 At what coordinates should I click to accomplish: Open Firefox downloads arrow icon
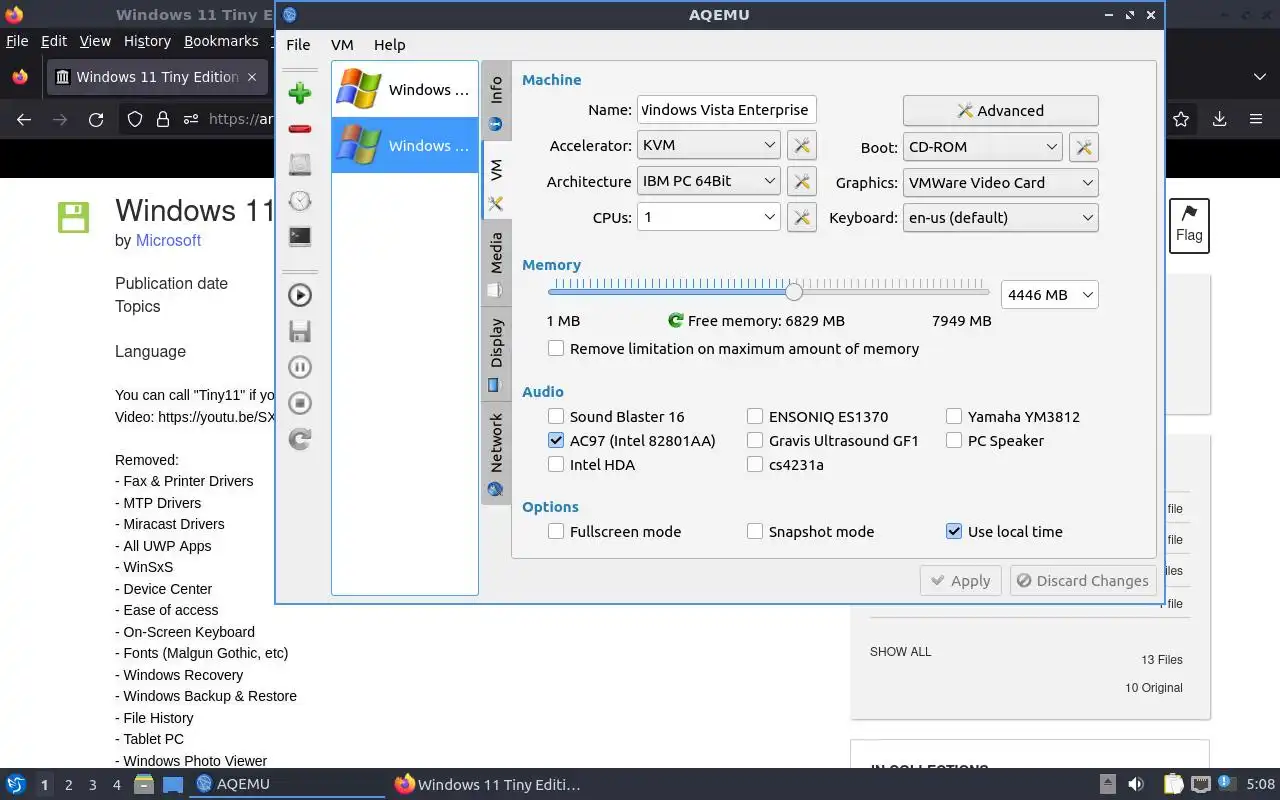1219,119
